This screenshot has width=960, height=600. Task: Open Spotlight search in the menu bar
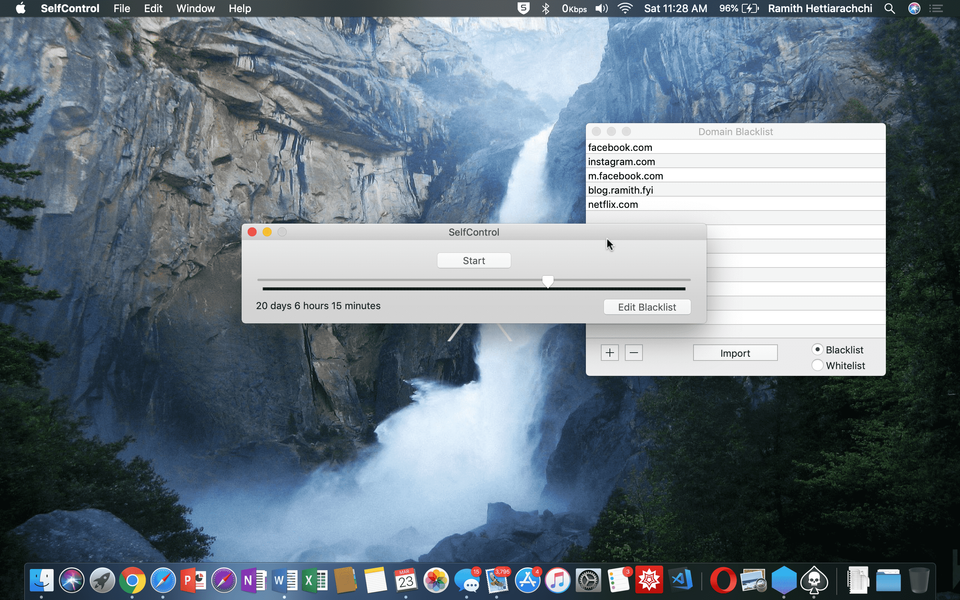[x=890, y=8]
